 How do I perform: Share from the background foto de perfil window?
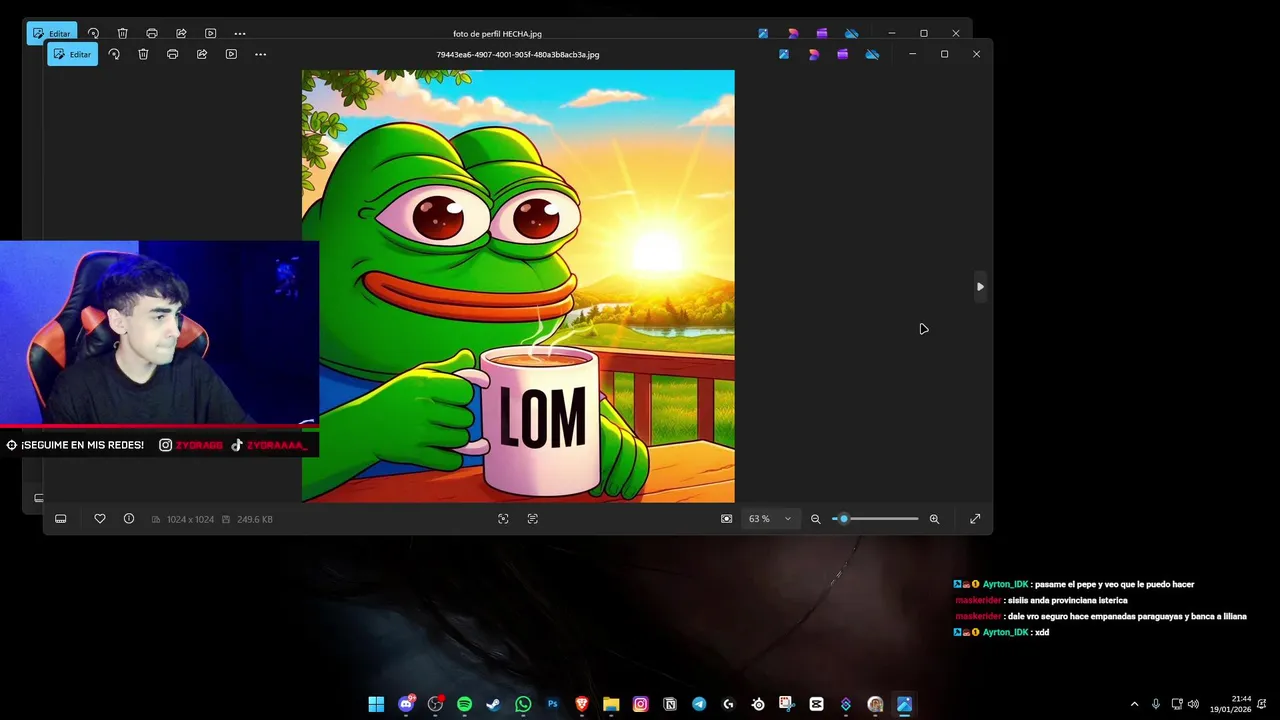point(181,33)
